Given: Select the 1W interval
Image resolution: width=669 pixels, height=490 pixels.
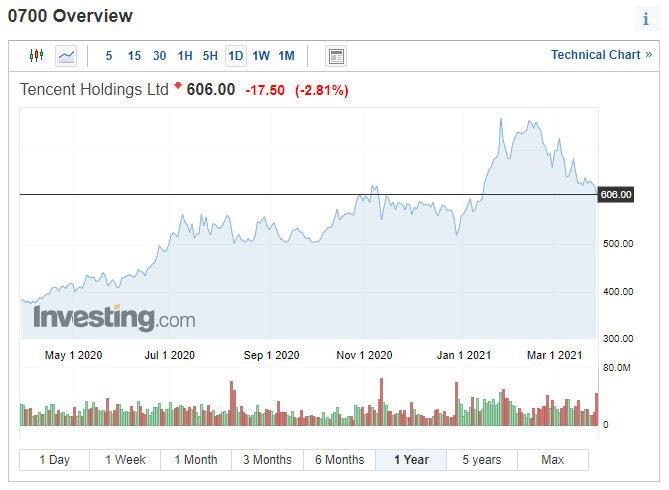Looking at the screenshot, I should (261, 56).
